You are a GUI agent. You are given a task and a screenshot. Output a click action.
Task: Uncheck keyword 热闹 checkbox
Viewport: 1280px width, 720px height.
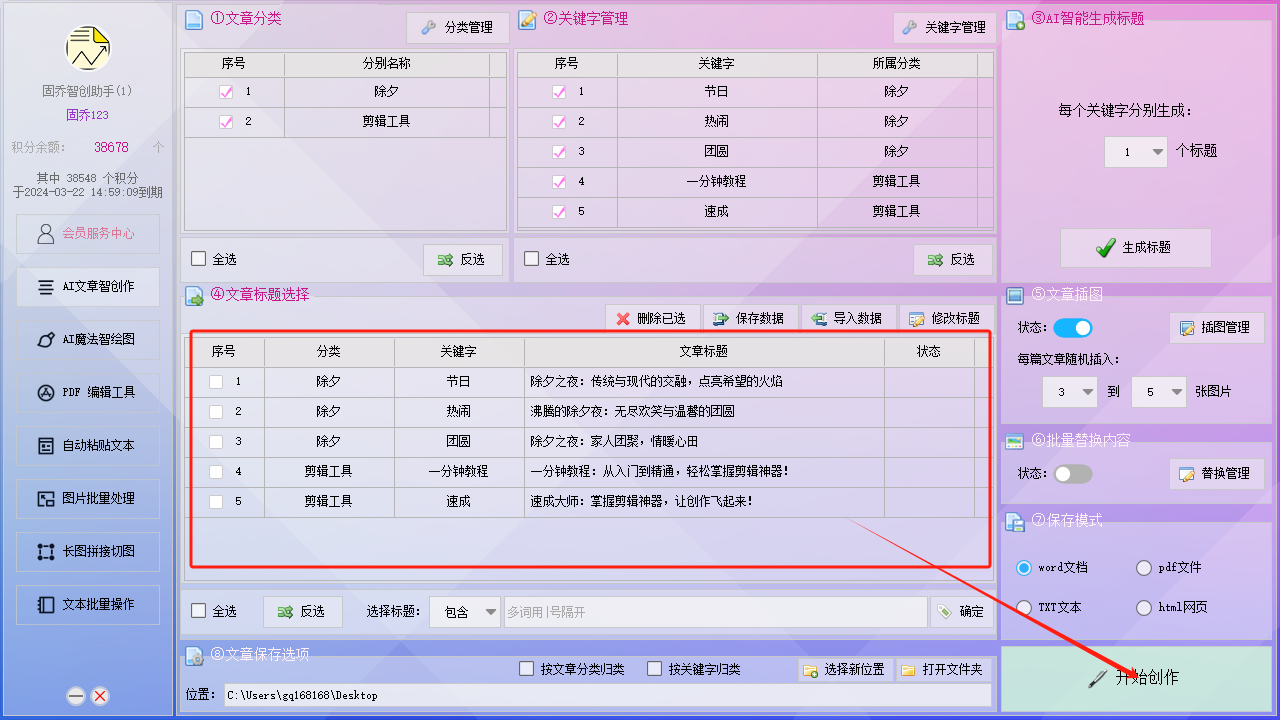pyautogui.click(x=559, y=121)
